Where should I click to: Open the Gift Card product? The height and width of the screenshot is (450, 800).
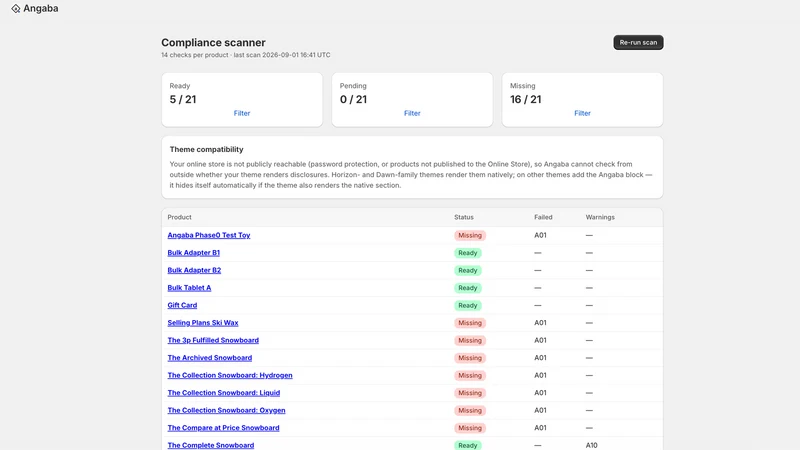click(x=182, y=305)
